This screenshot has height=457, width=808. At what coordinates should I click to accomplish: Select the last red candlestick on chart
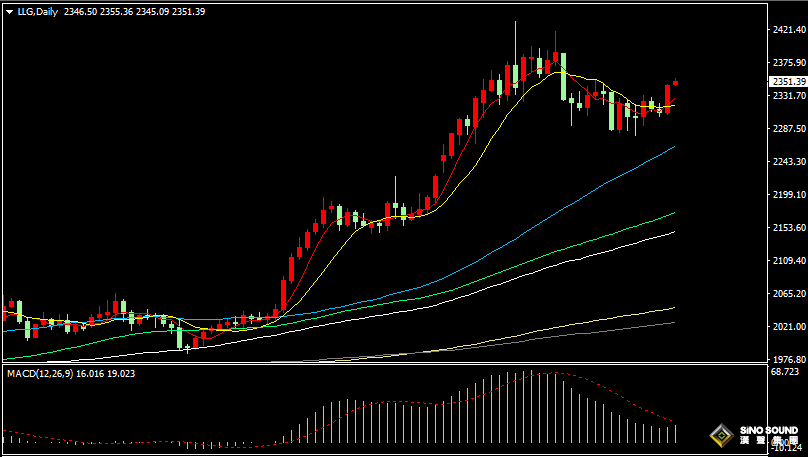[676, 82]
